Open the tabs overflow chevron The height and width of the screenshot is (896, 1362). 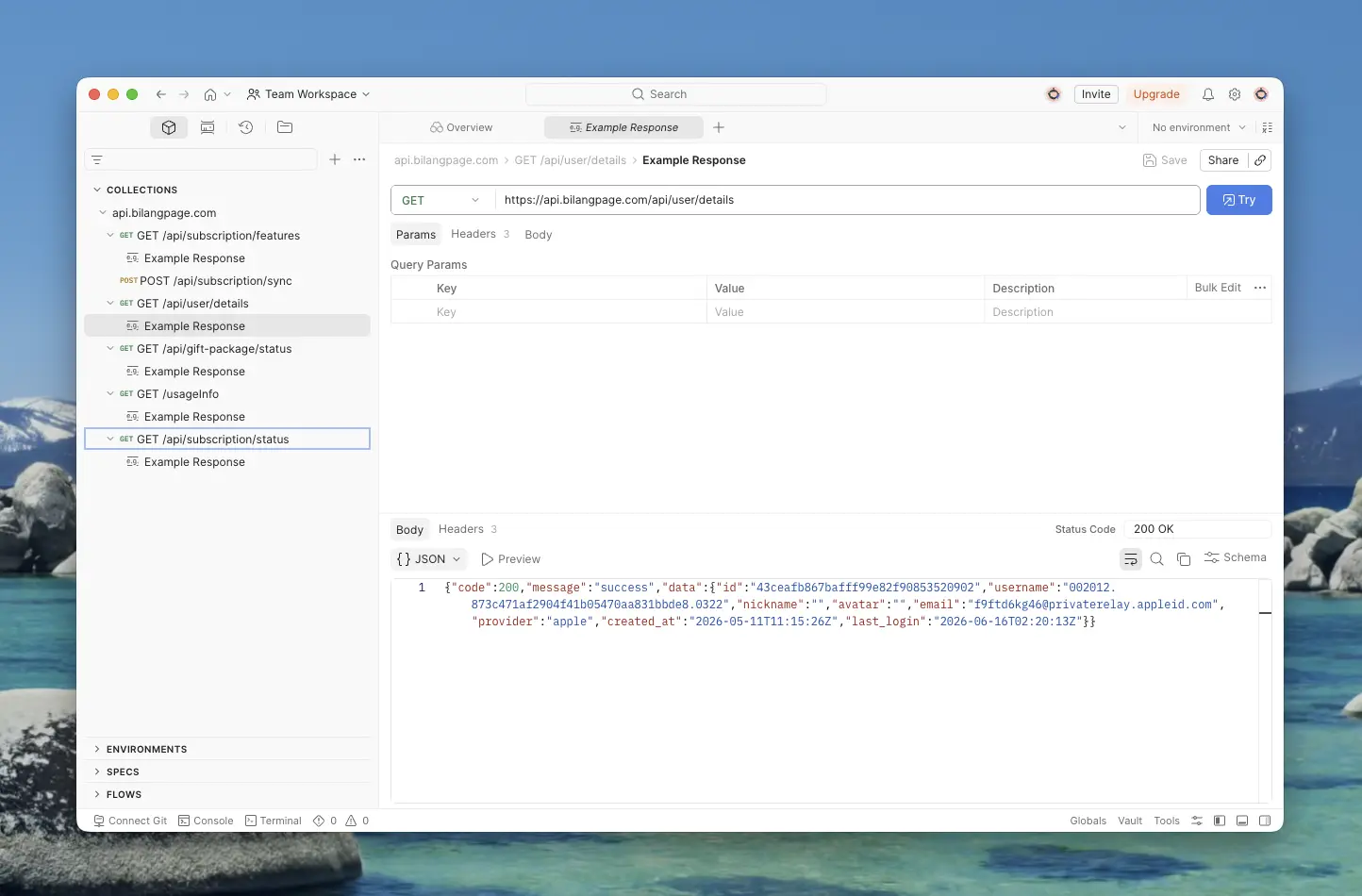pyautogui.click(x=1121, y=127)
